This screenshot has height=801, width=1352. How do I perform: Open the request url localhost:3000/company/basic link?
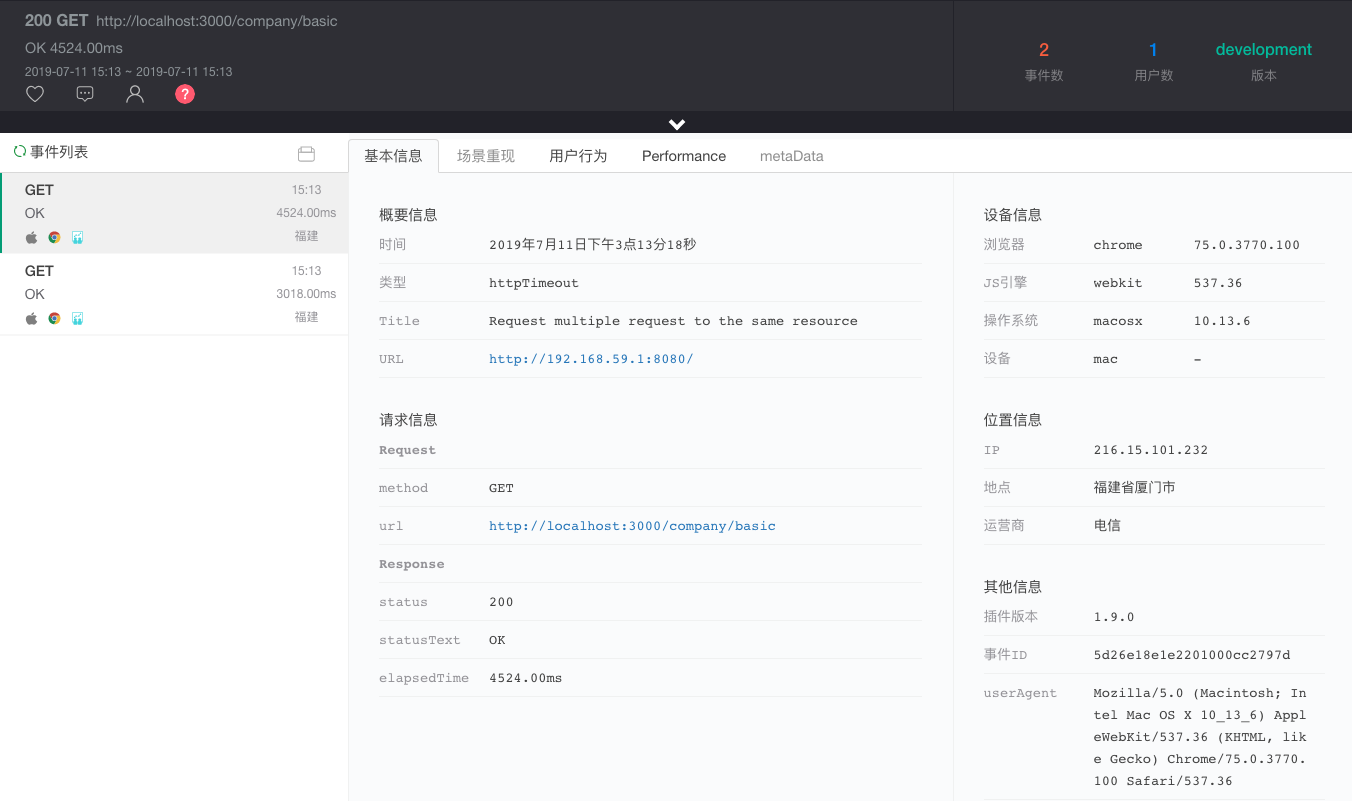(x=632, y=526)
